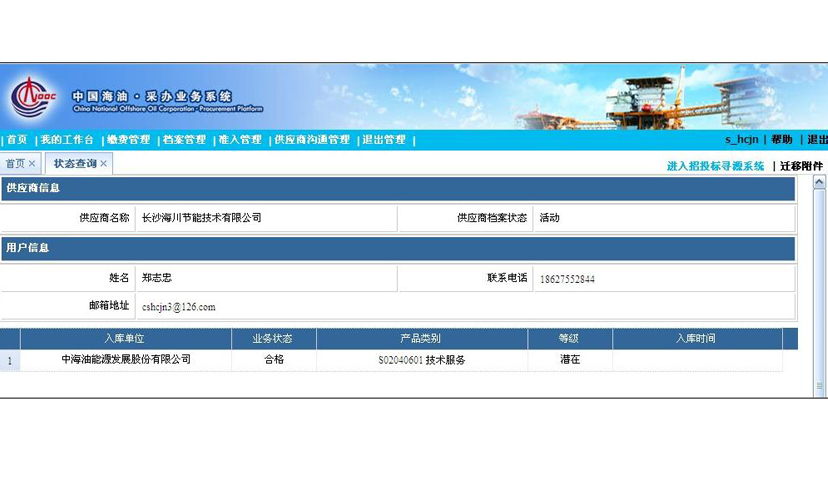Click the 中国海油·采办业务系统 title
Screen dimensions: 828x497
pyautogui.click(x=152, y=96)
